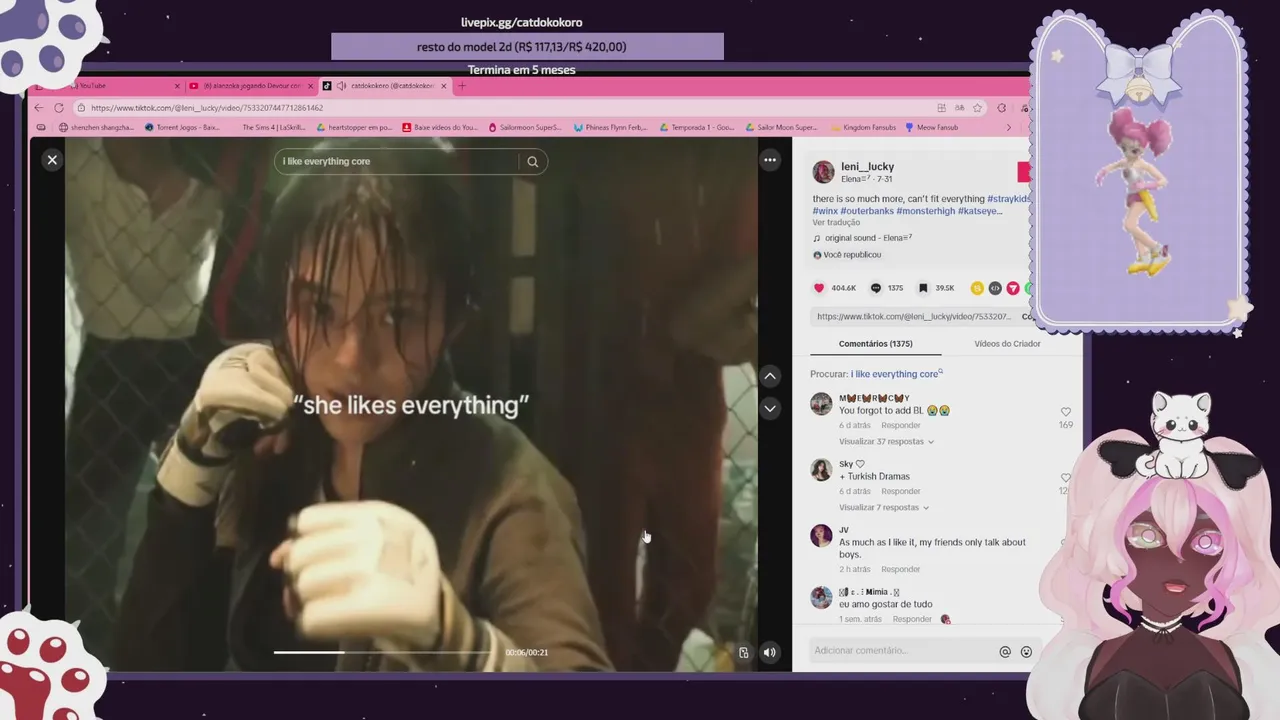Click Ver tradução under the caption
Screen dimensions: 1280x720
click(836, 223)
